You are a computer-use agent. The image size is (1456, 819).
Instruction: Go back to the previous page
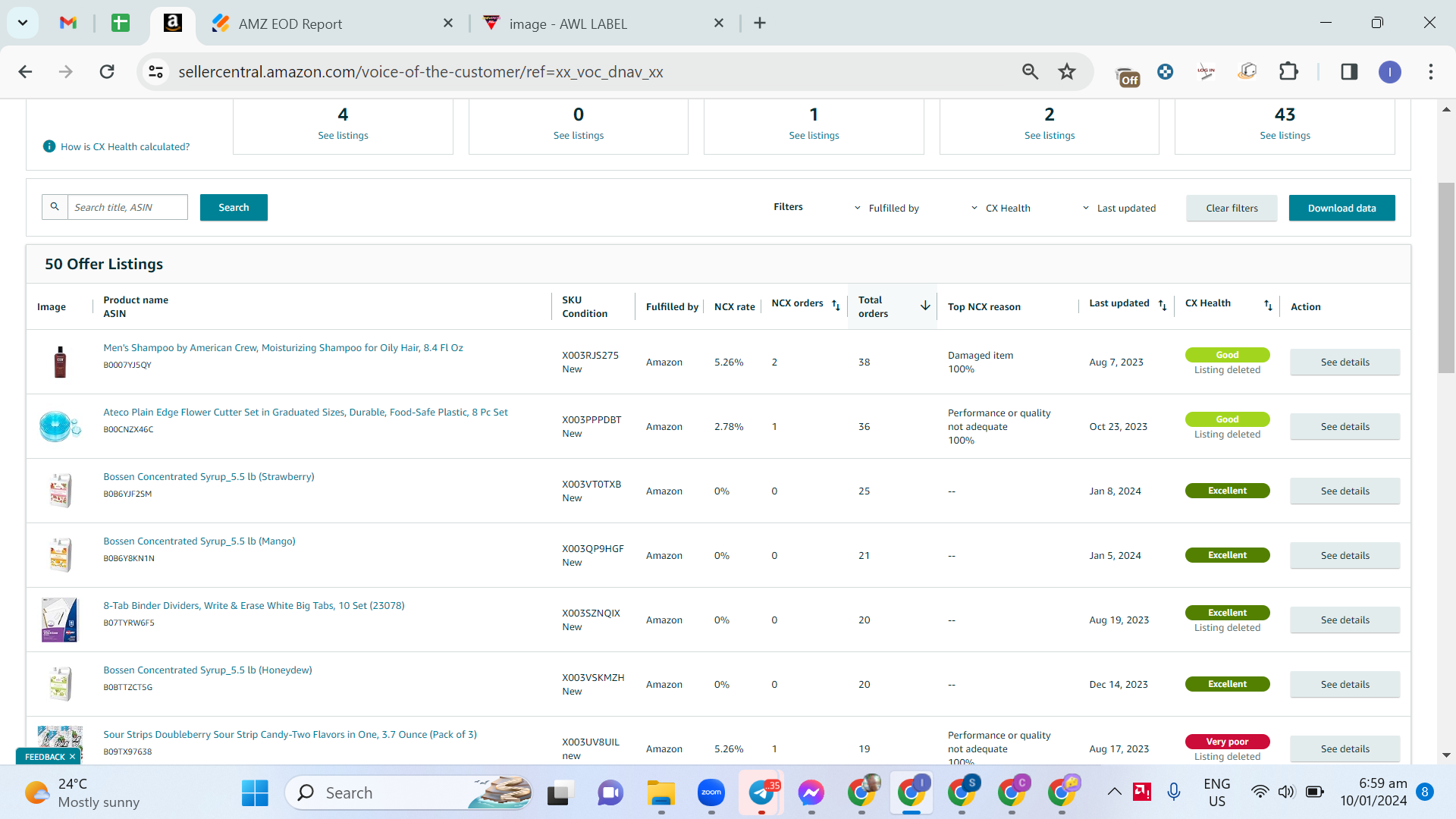point(25,72)
